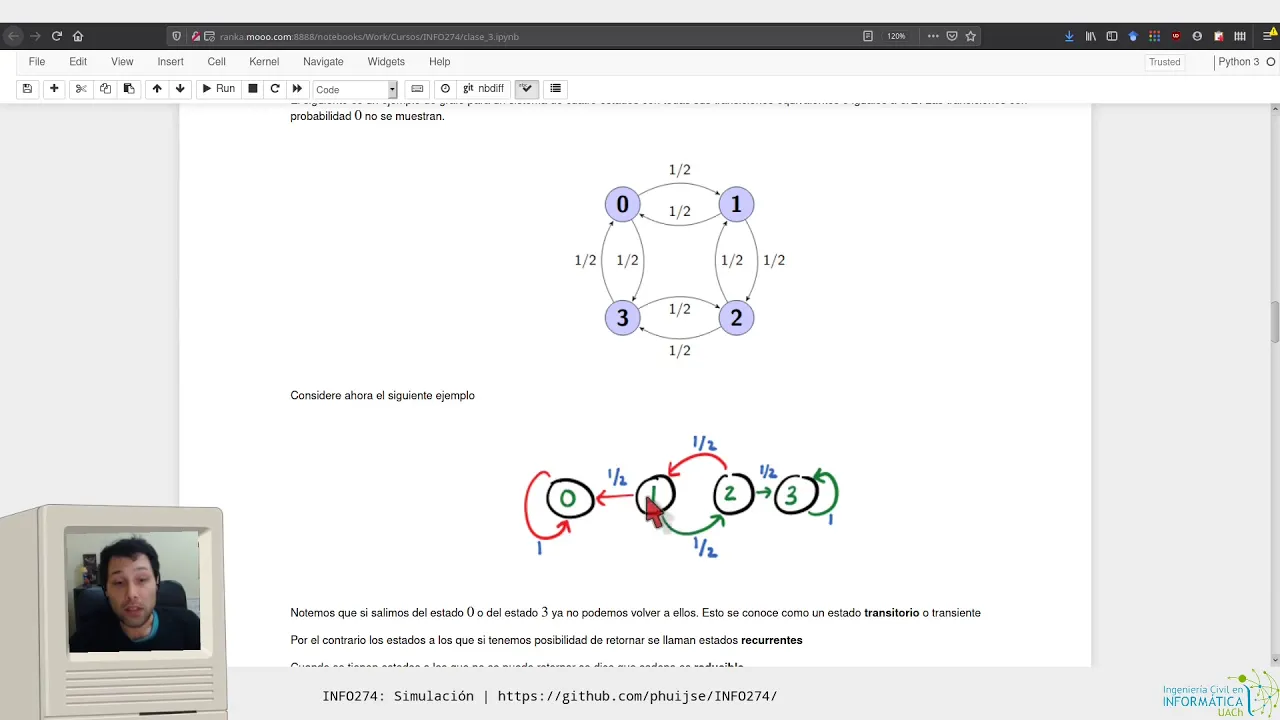Move selected cell up arrow
1280x720 pixels.
[x=157, y=89]
